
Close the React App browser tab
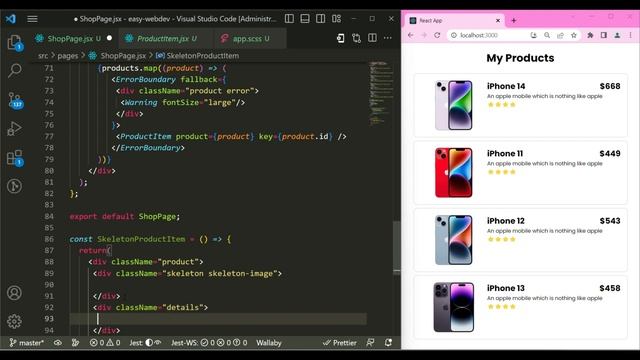[498, 20]
